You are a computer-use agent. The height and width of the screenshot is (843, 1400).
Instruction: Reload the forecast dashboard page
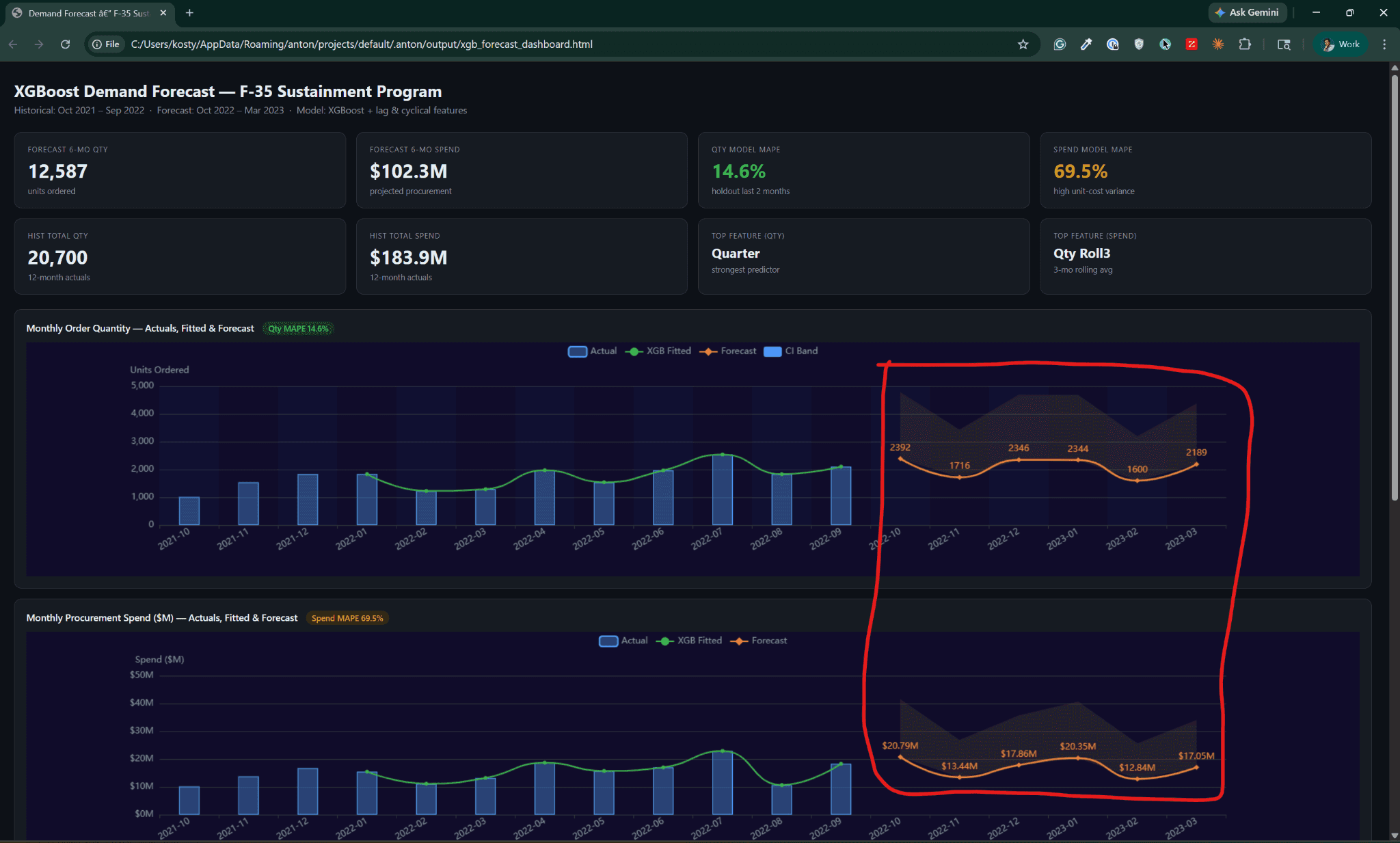pos(65,44)
